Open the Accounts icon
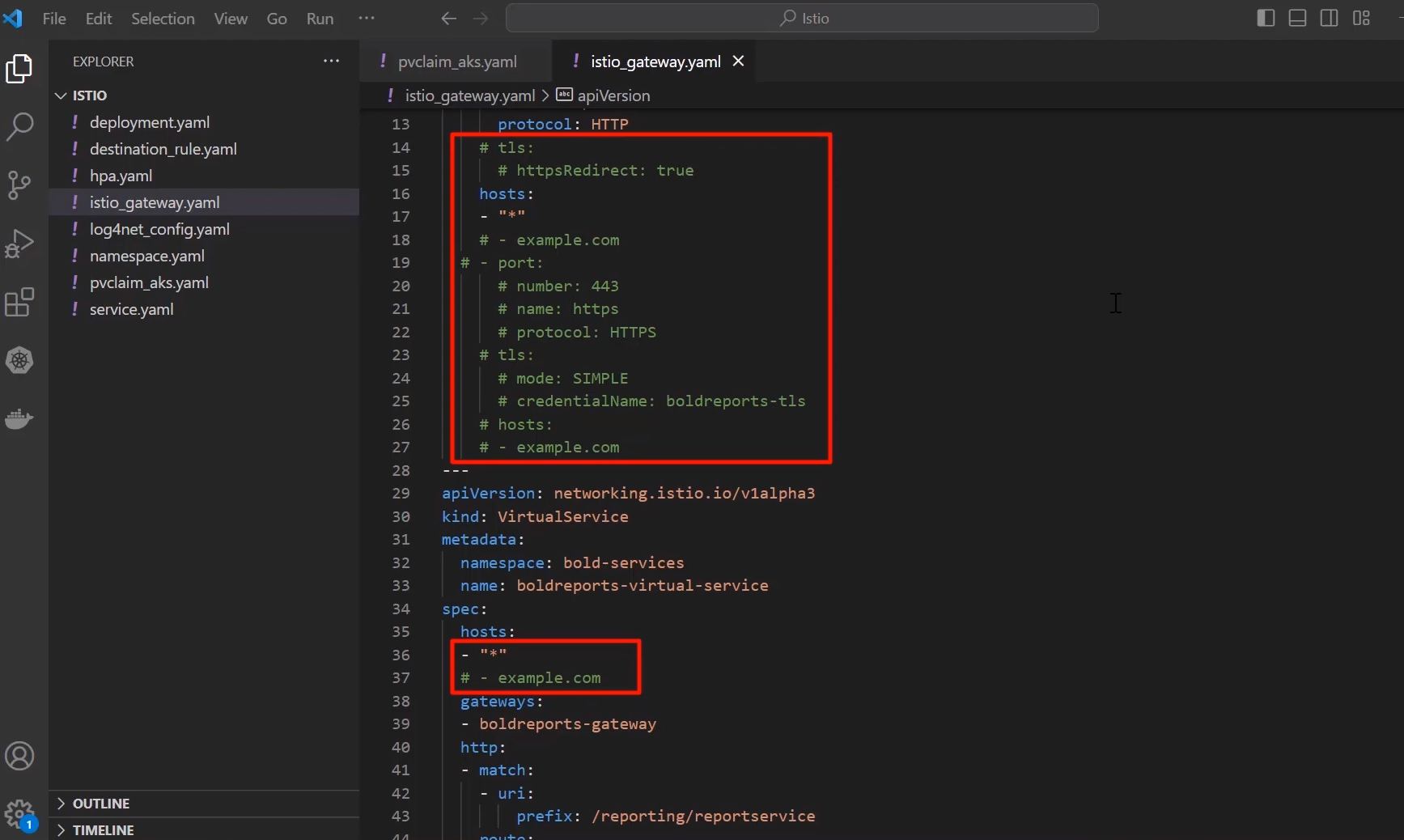The image size is (1404, 840). tap(19, 757)
